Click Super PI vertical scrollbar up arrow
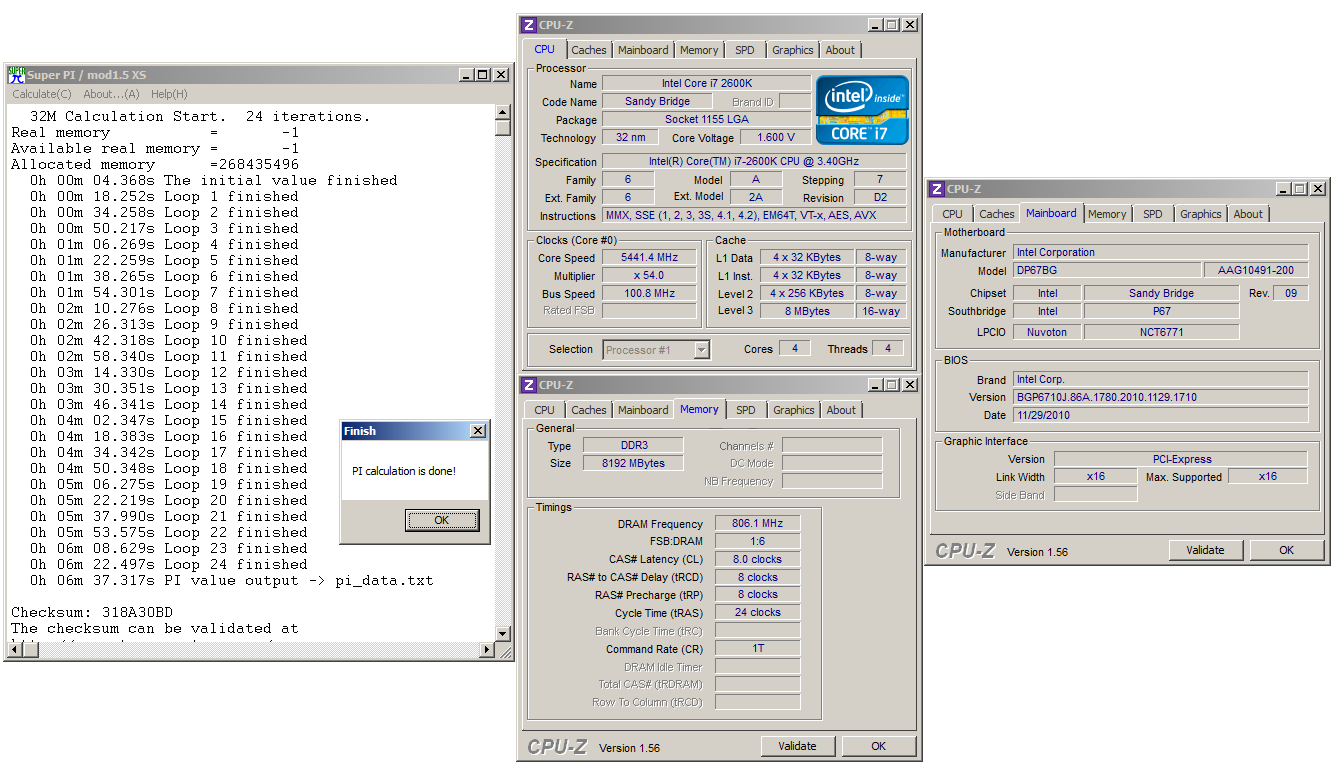Screen dimensions: 1337x772 click(503, 112)
